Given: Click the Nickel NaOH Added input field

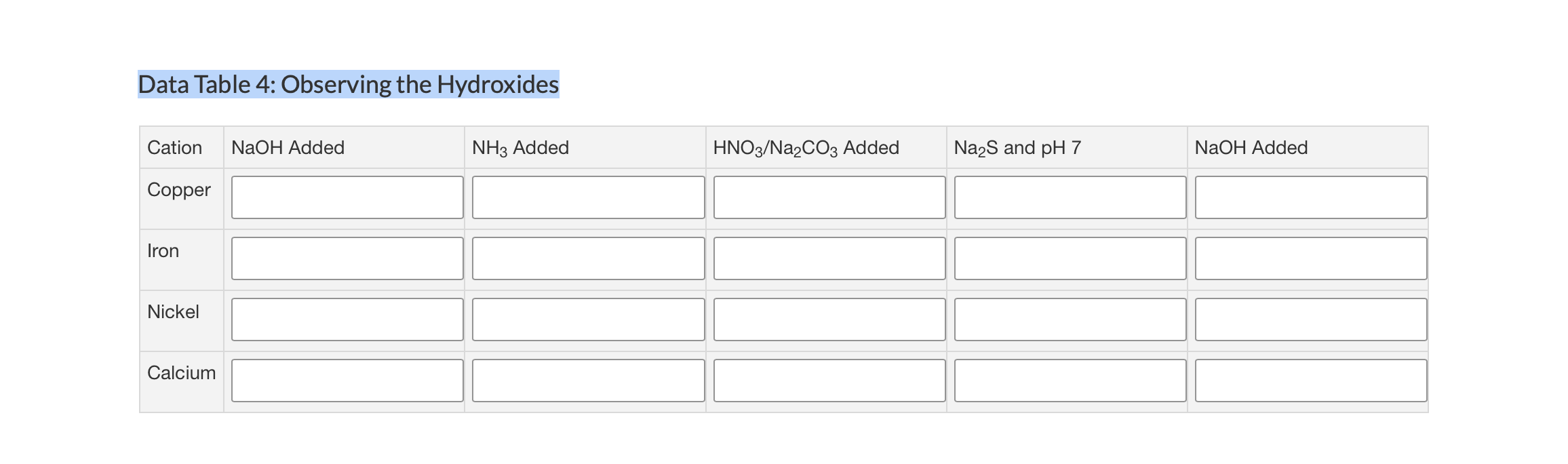Looking at the screenshot, I should click(347, 319).
